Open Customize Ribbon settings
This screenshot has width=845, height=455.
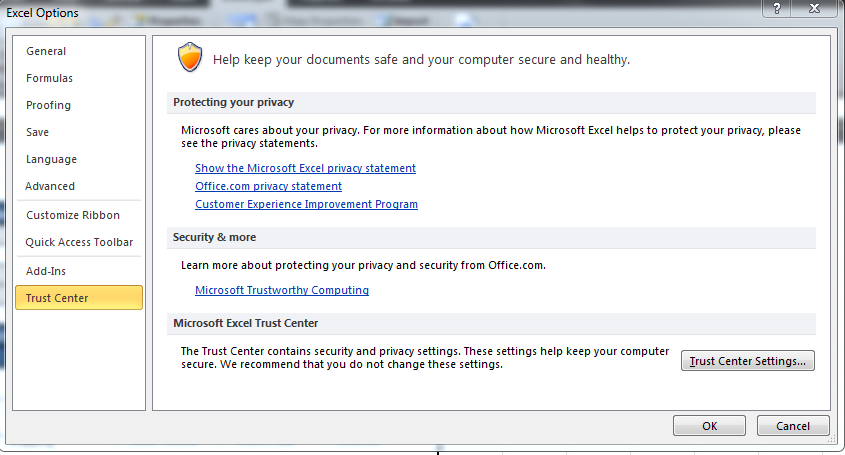click(73, 215)
